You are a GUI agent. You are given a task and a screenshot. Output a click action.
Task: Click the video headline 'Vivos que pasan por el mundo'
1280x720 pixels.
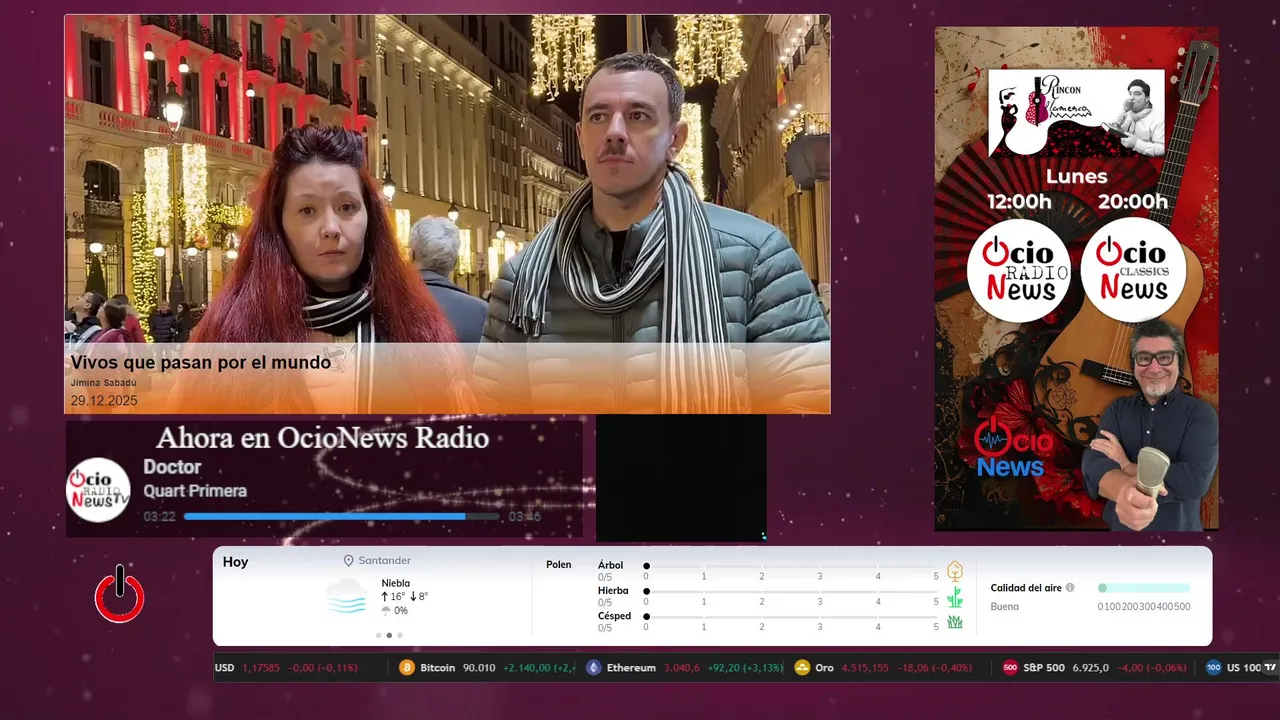click(x=200, y=363)
